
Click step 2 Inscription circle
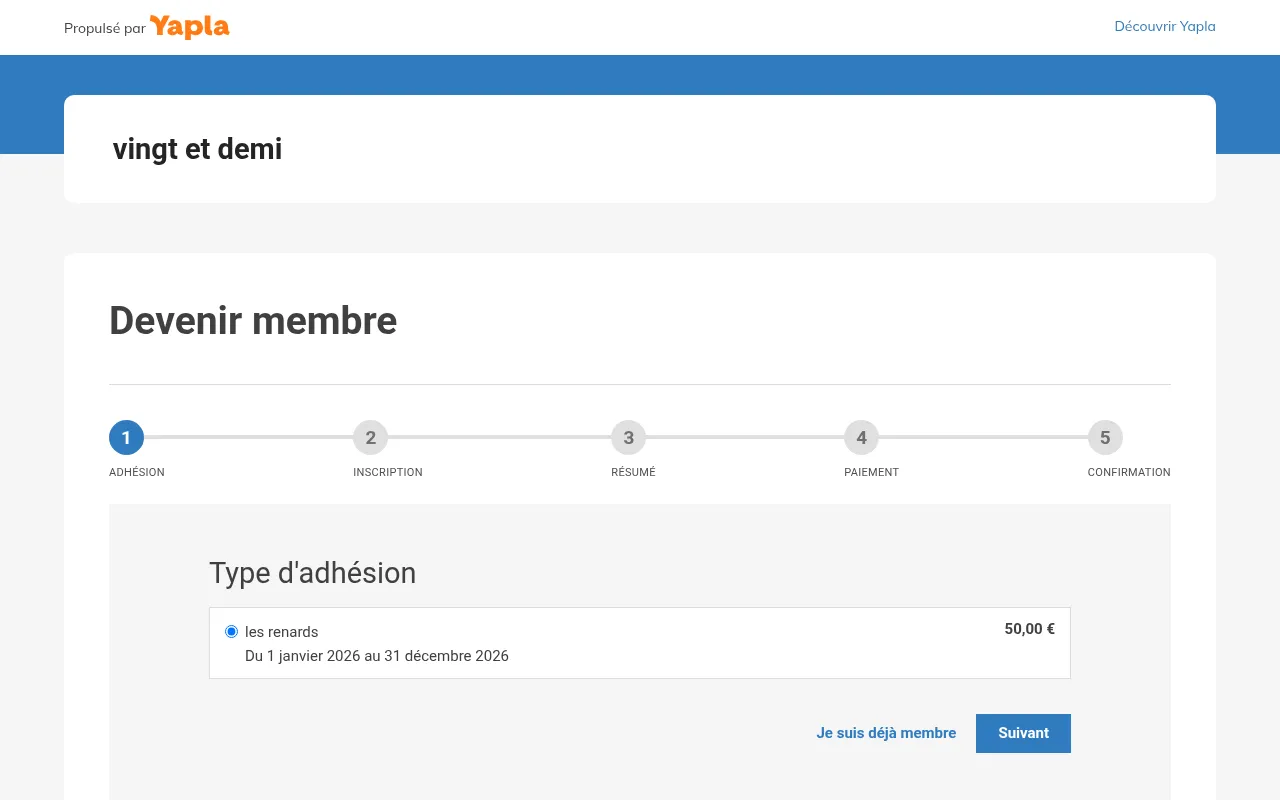click(370, 437)
